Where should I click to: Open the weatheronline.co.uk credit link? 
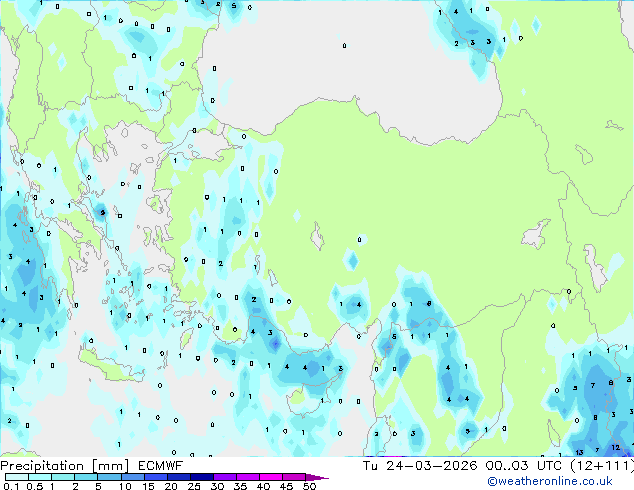coord(550,481)
